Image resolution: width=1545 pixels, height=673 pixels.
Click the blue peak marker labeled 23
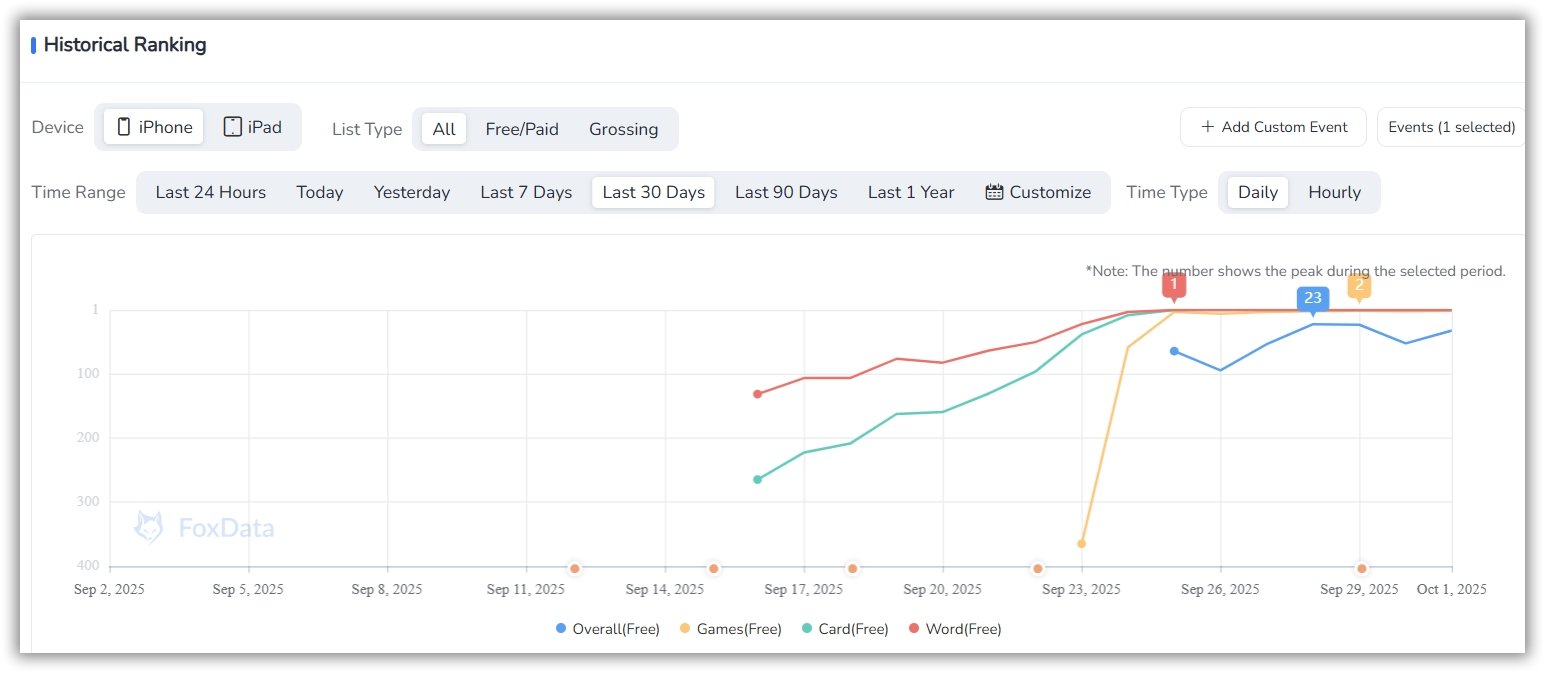click(1312, 298)
